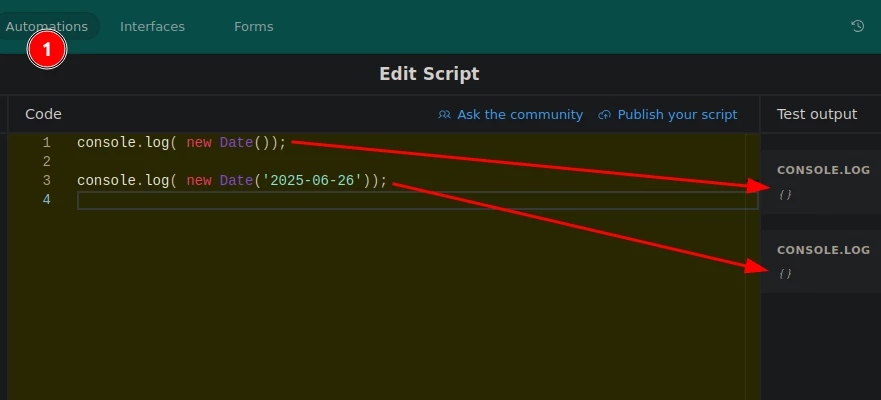Expand second CONSOLE.LOG output object braces
Image resolution: width=881 pixels, height=400 pixels.
tap(785, 274)
